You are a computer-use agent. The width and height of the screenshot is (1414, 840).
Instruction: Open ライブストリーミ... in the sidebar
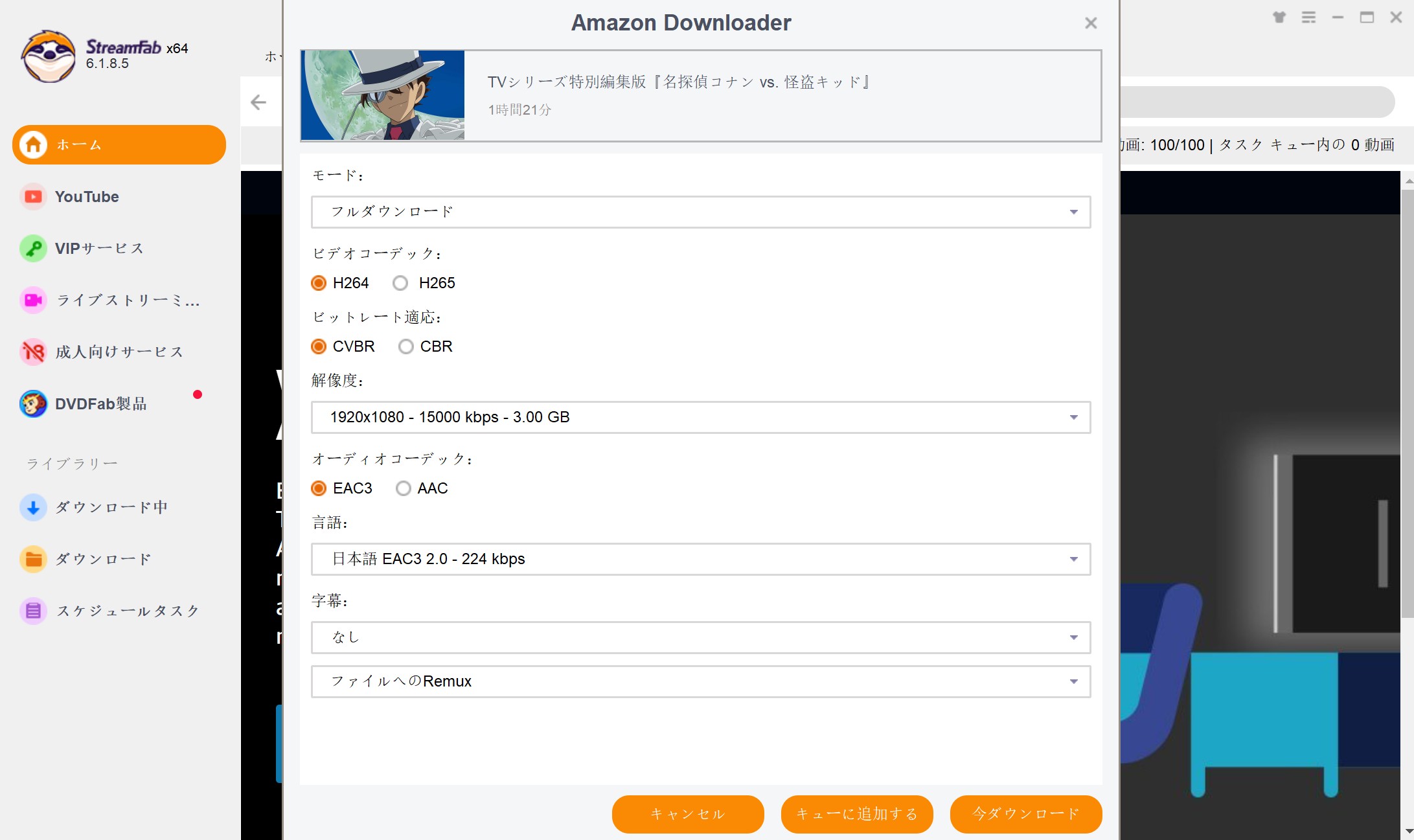click(x=119, y=300)
